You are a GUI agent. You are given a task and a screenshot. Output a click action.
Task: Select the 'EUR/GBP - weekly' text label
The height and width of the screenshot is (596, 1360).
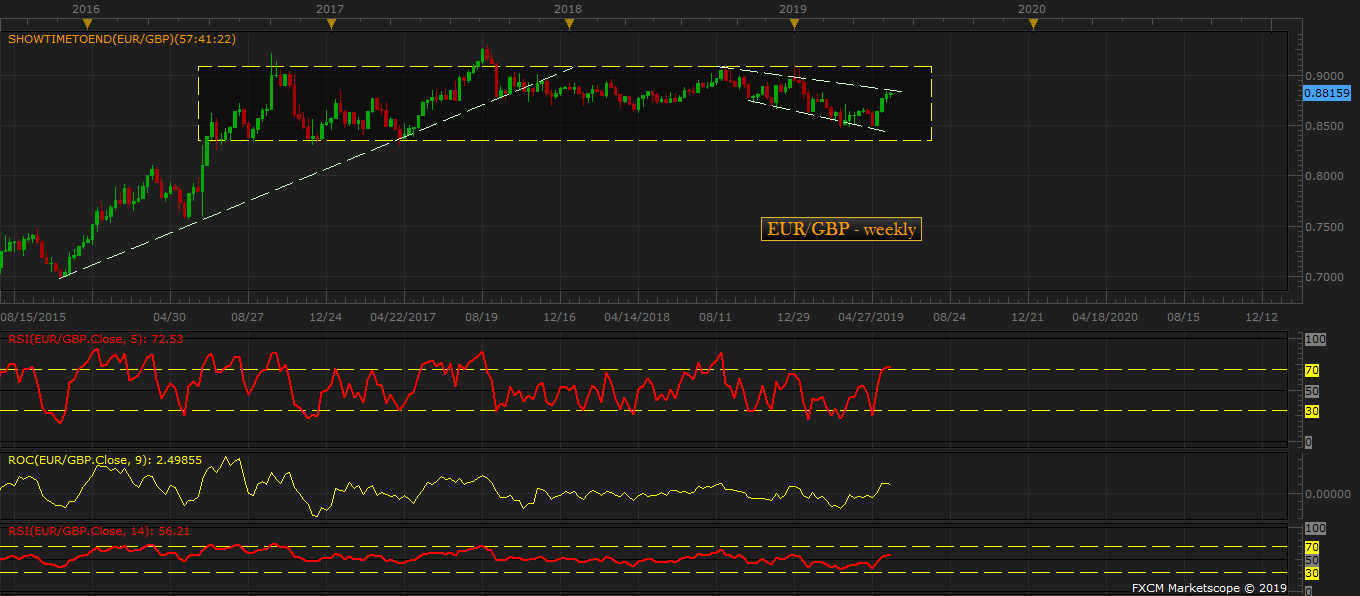point(840,229)
